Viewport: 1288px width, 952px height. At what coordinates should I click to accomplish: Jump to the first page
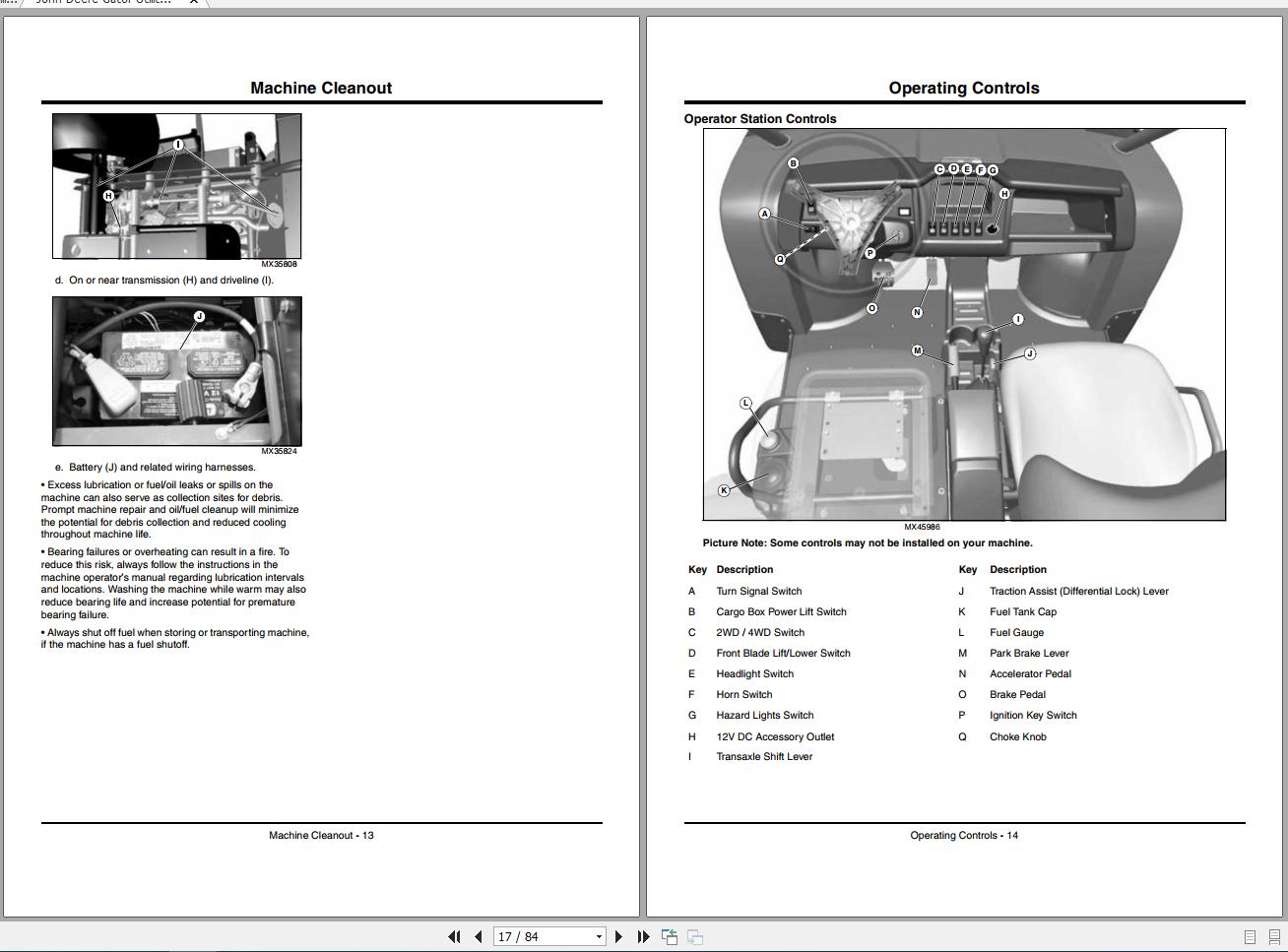pyautogui.click(x=454, y=937)
